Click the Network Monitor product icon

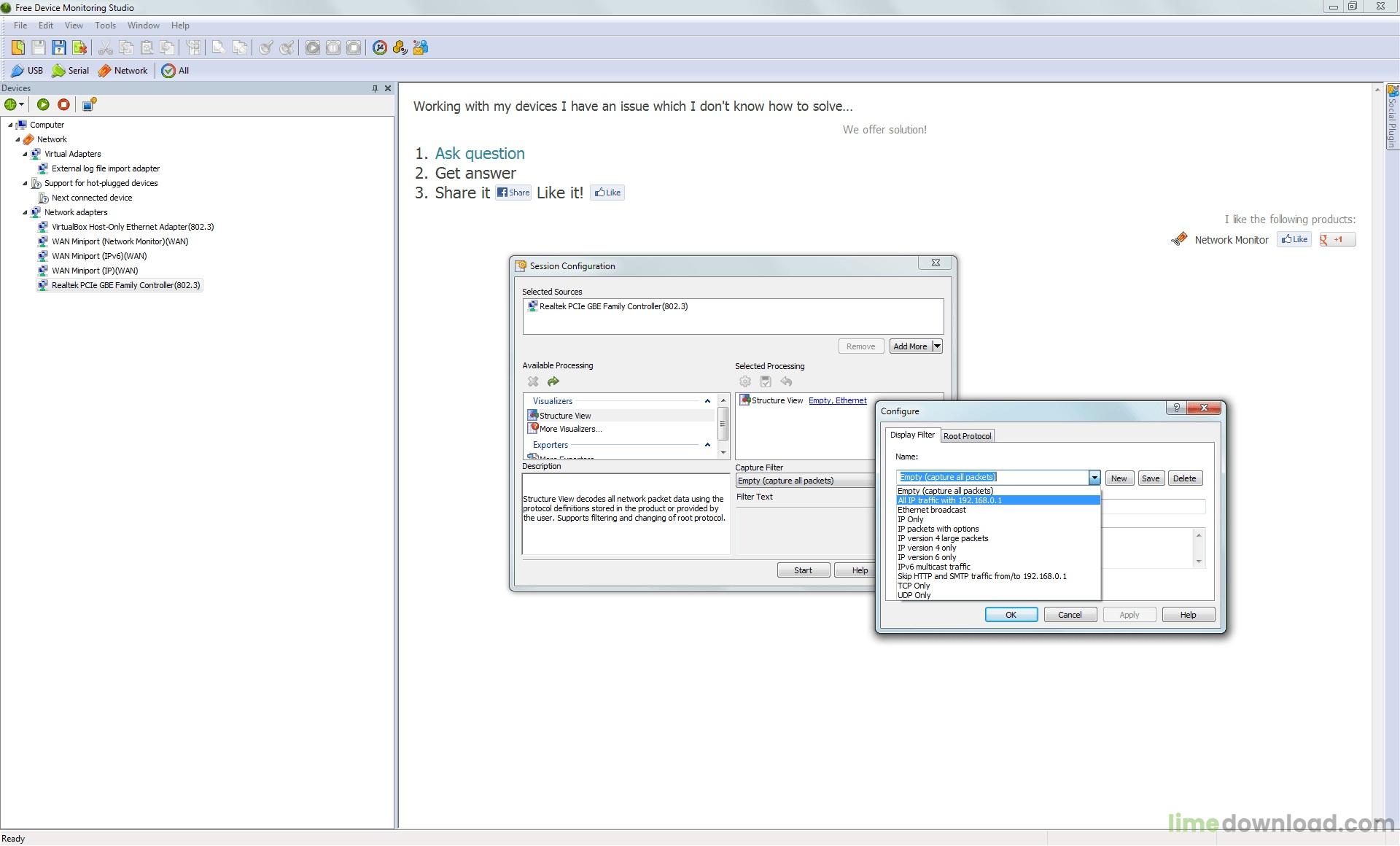[x=1179, y=239]
